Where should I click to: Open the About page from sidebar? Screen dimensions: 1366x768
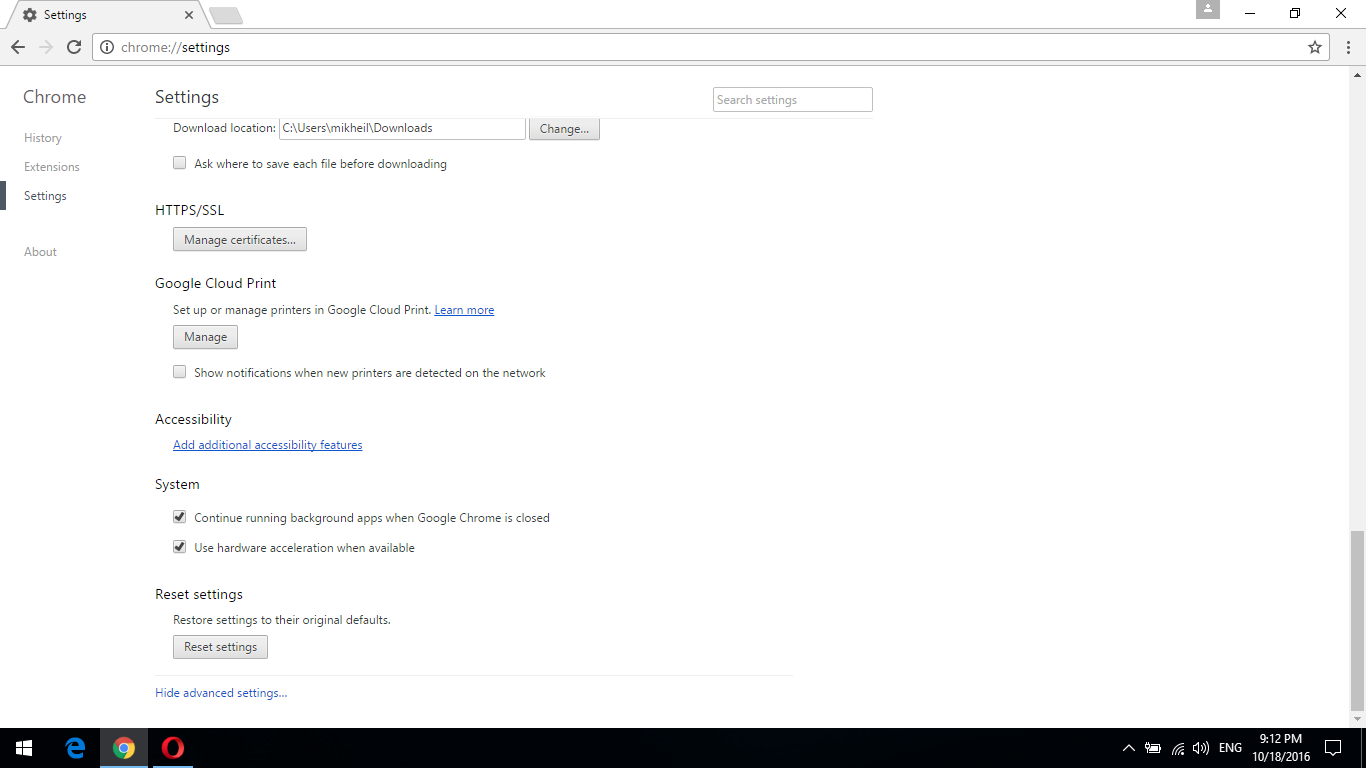[x=40, y=252]
